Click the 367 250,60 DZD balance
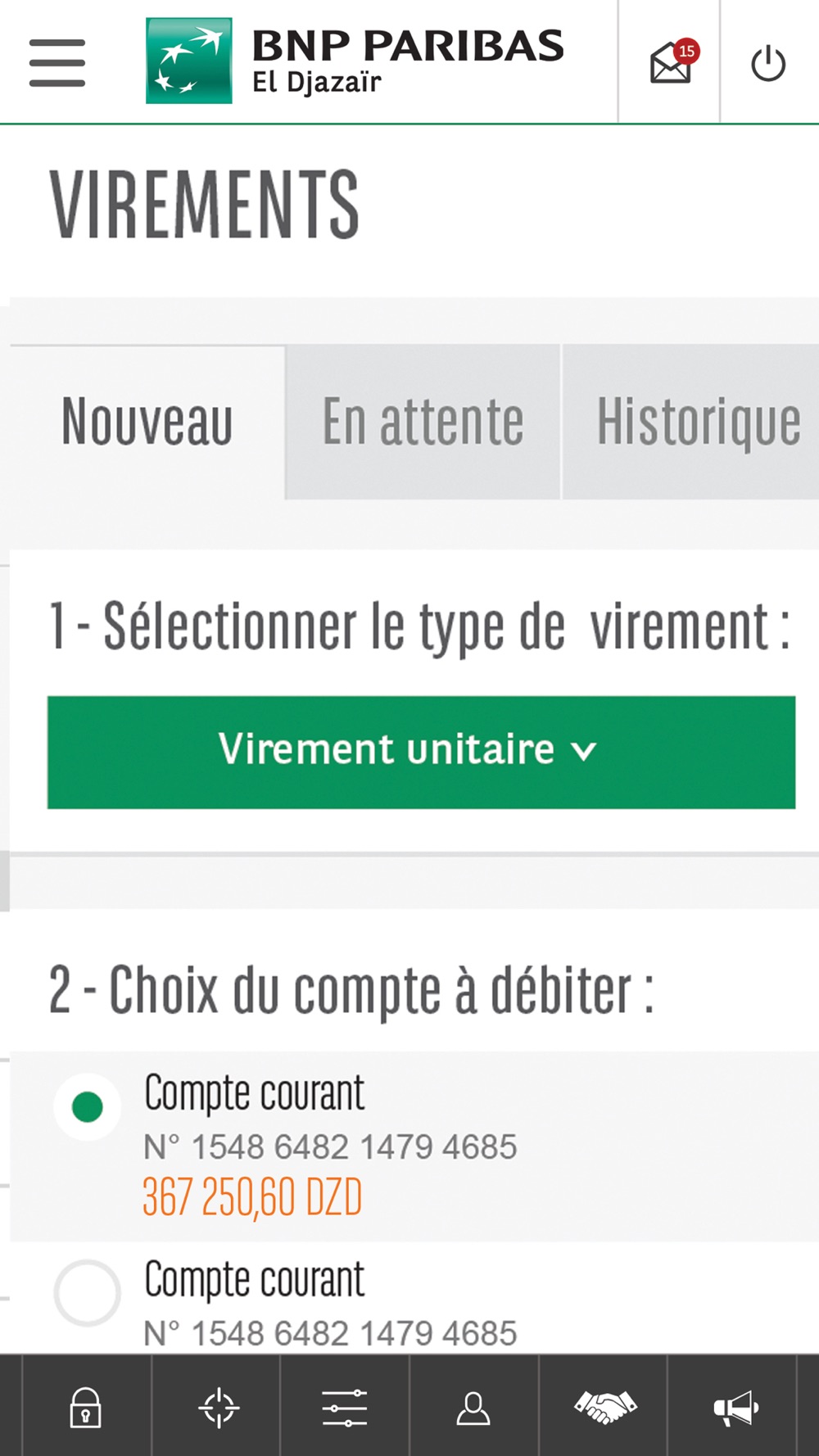 click(x=252, y=1197)
